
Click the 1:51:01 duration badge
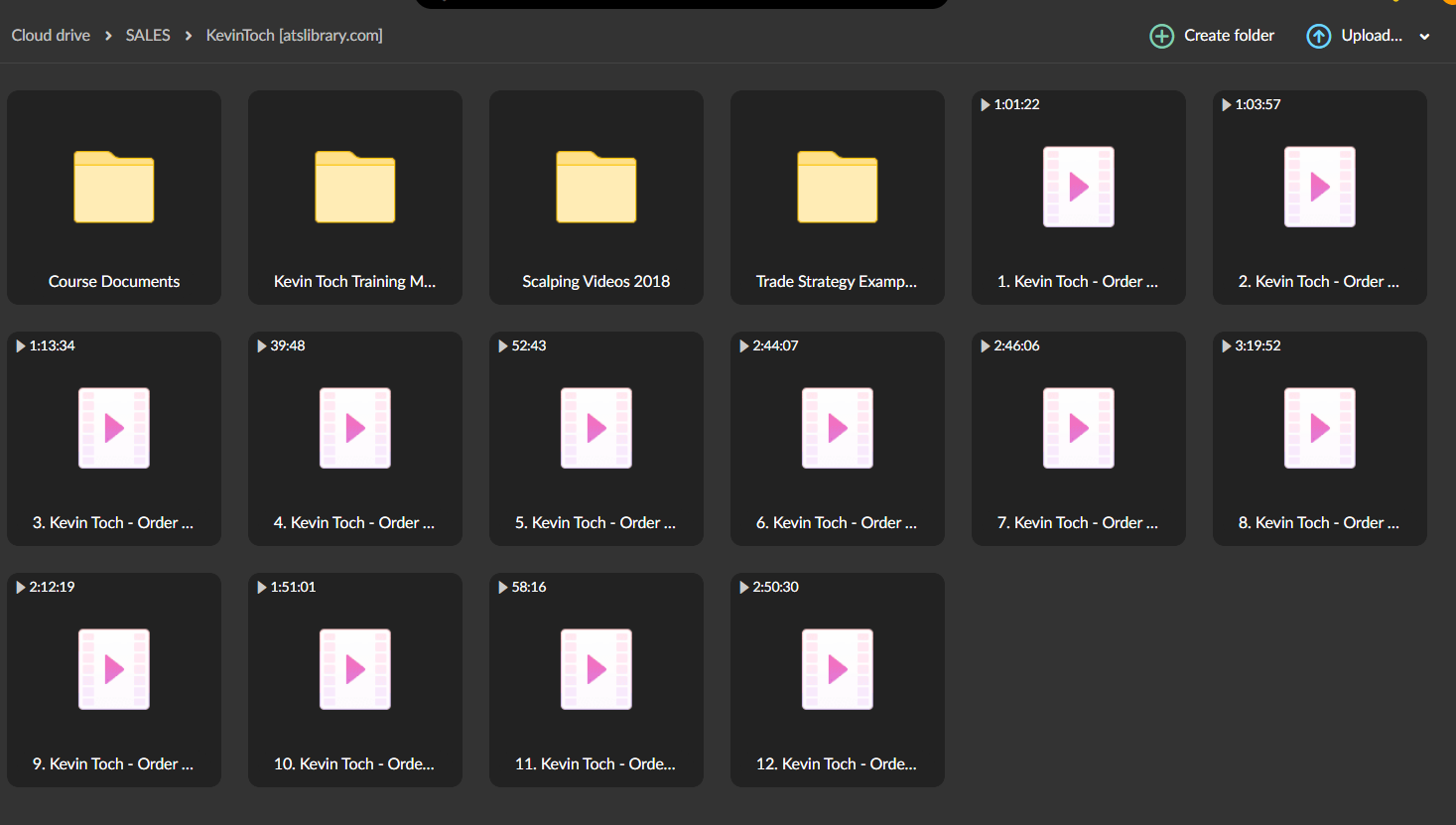(x=287, y=587)
